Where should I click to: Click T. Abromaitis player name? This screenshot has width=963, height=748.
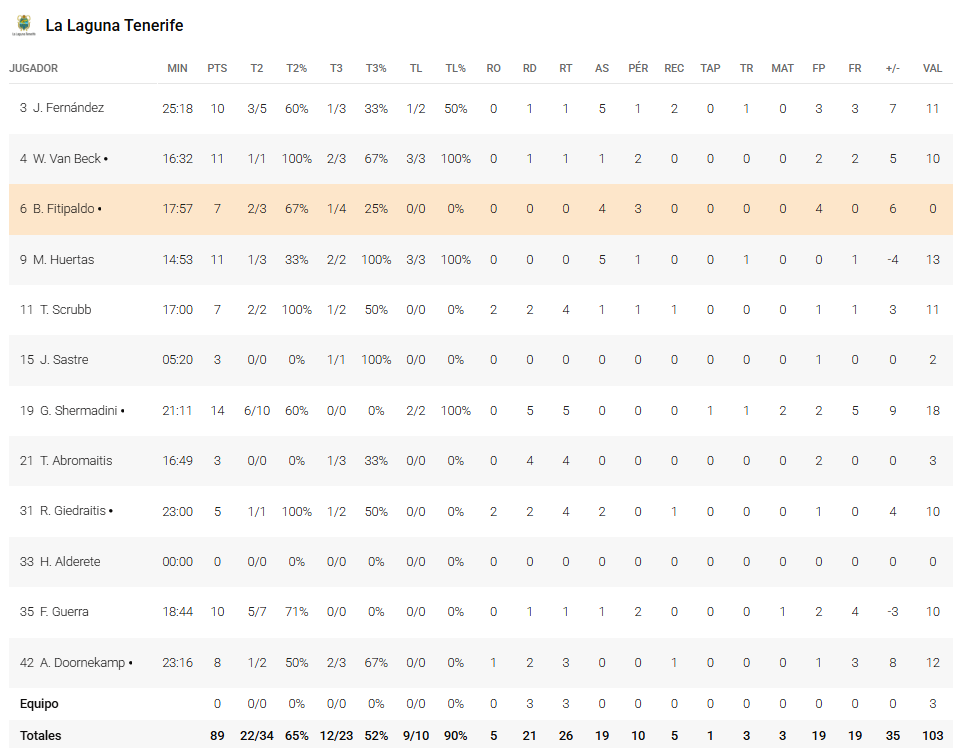[76, 461]
